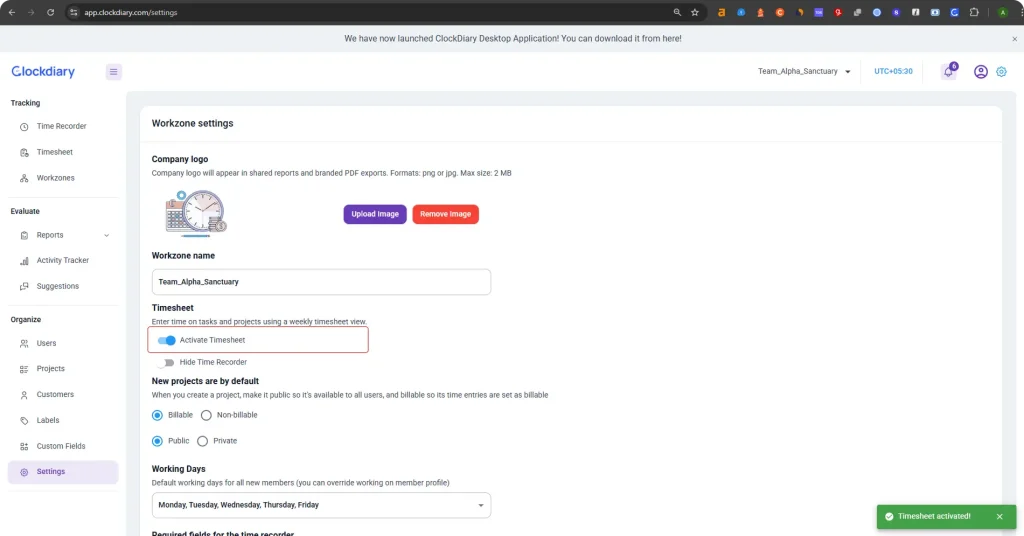
Task: Go to Workzones in sidebar
Action: click(56, 178)
